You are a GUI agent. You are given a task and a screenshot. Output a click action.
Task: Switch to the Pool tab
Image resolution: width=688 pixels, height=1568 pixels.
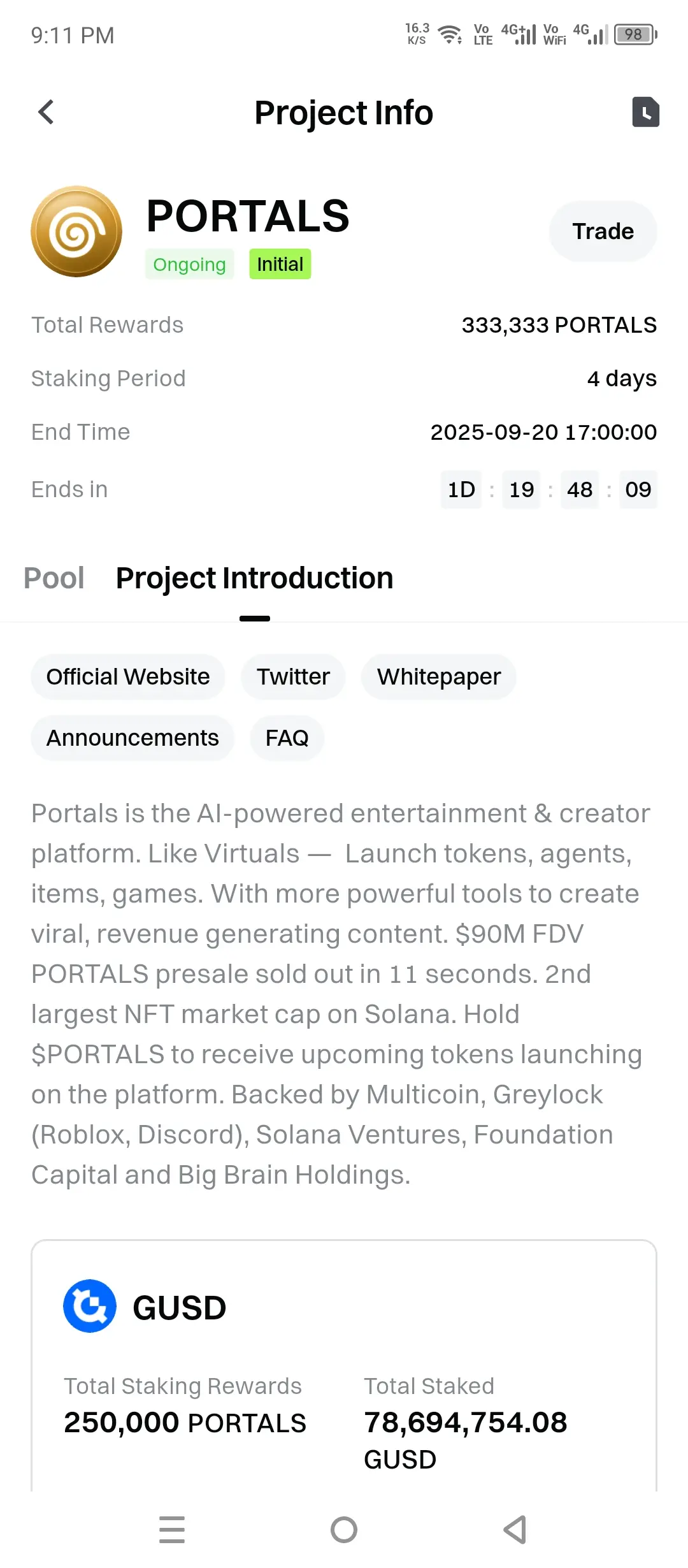[x=54, y=578]
